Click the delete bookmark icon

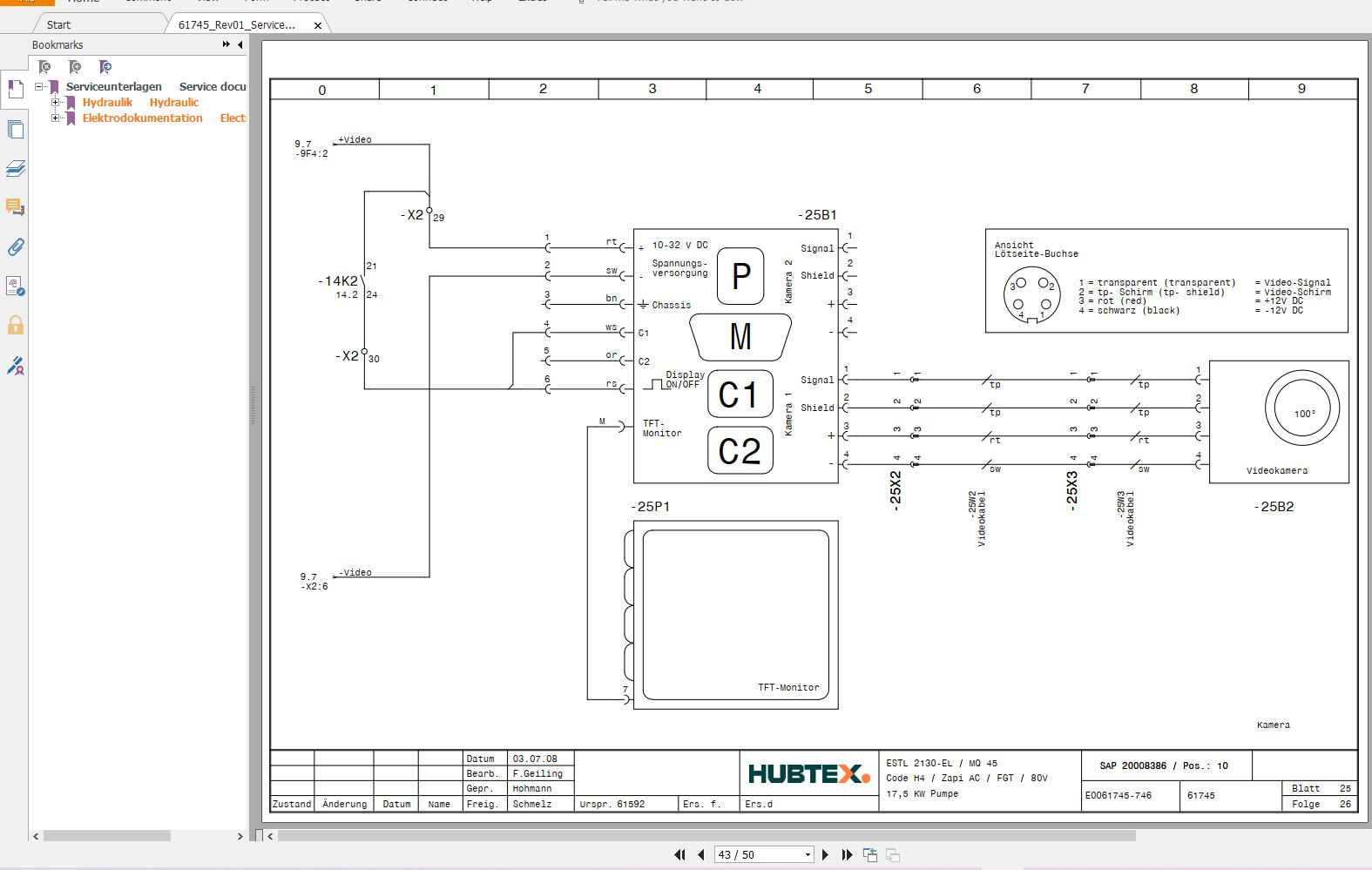44,67
